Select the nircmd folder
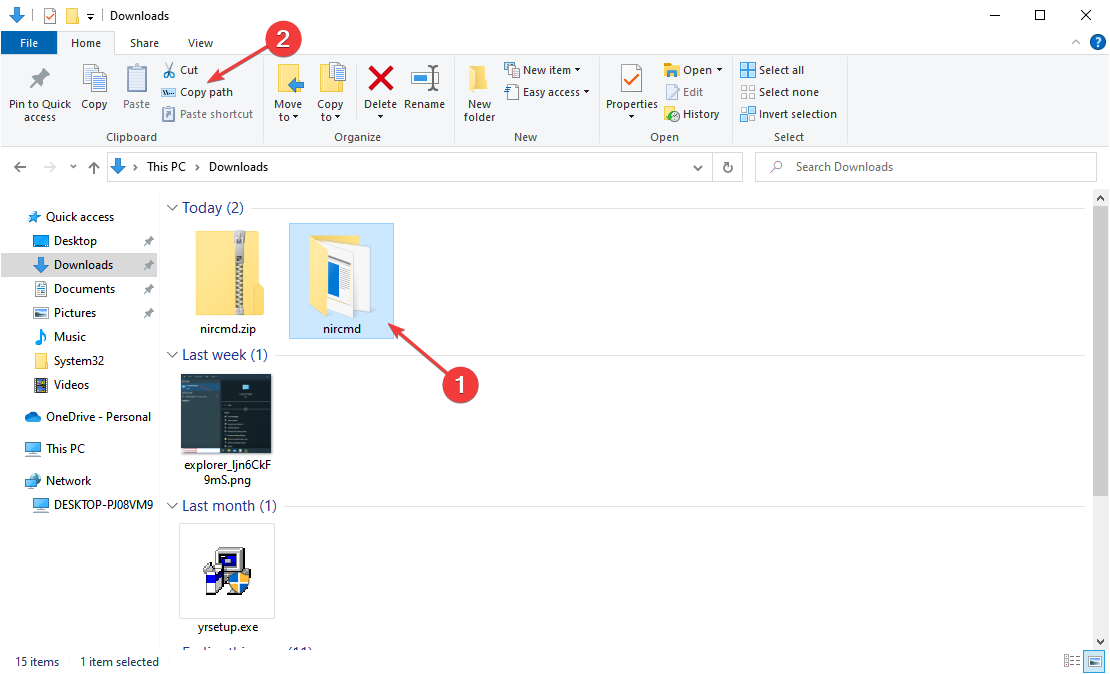The width and height of the screenshot is (1110, 674). (x=341, y=282)
